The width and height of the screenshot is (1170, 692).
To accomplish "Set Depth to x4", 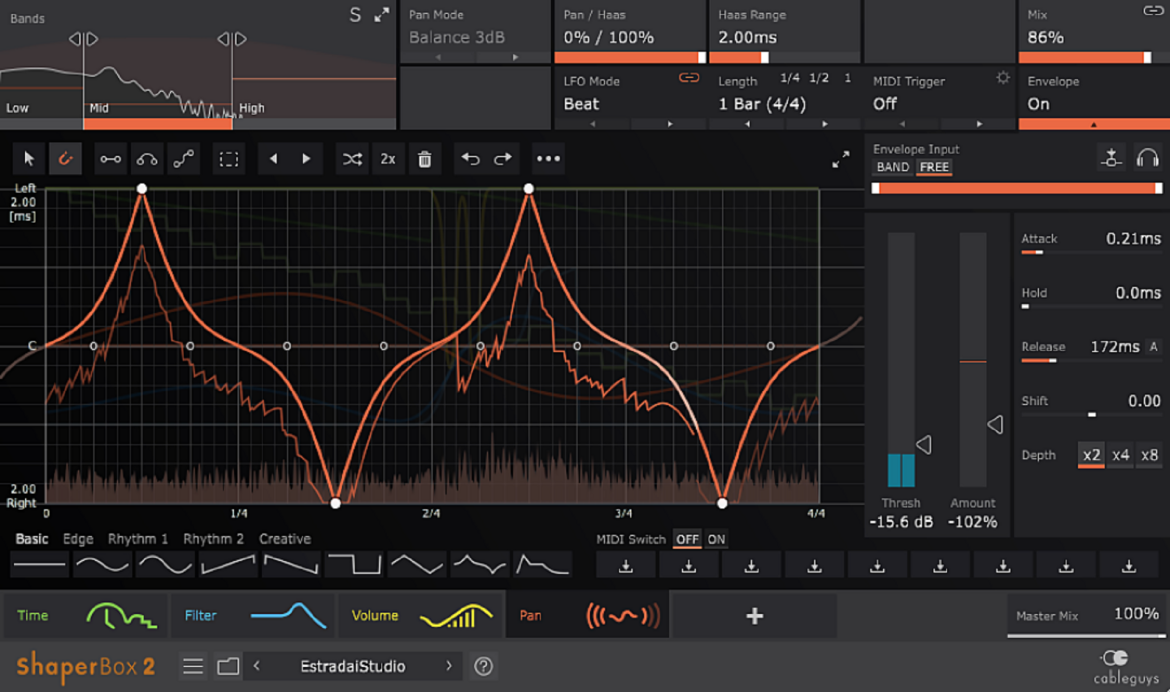I will (1120, 455).
